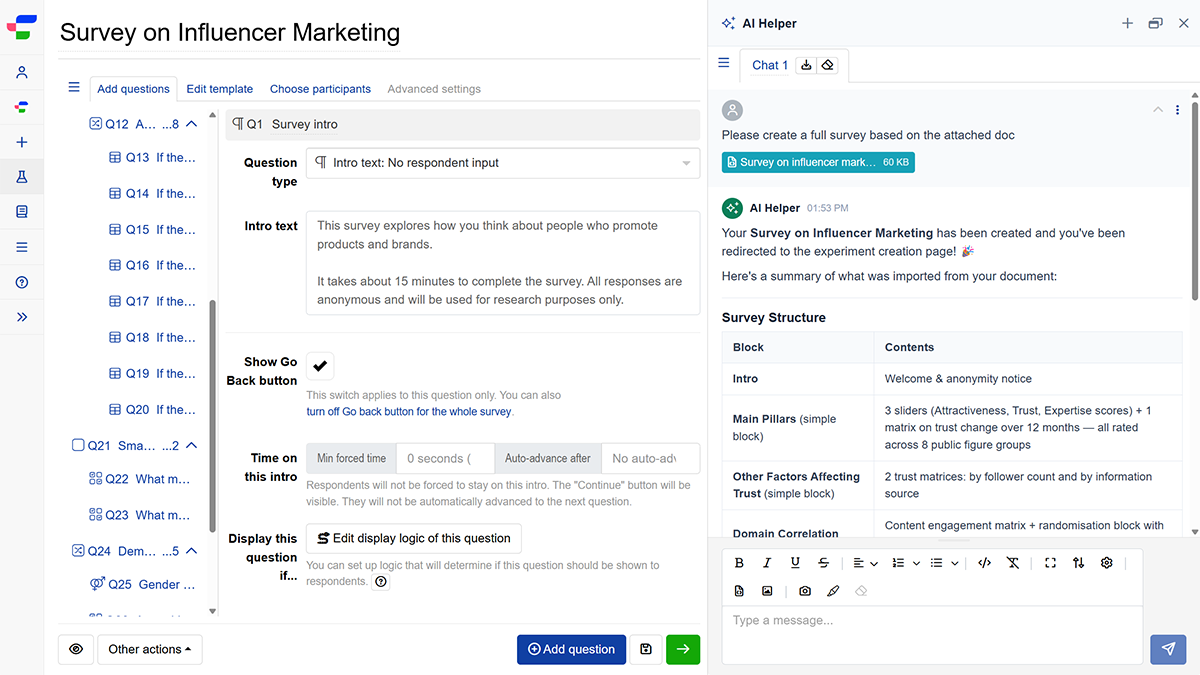Pop out the AI Helper panel window
This screenshot has width=1200, height=675.
coord(1155,23)
